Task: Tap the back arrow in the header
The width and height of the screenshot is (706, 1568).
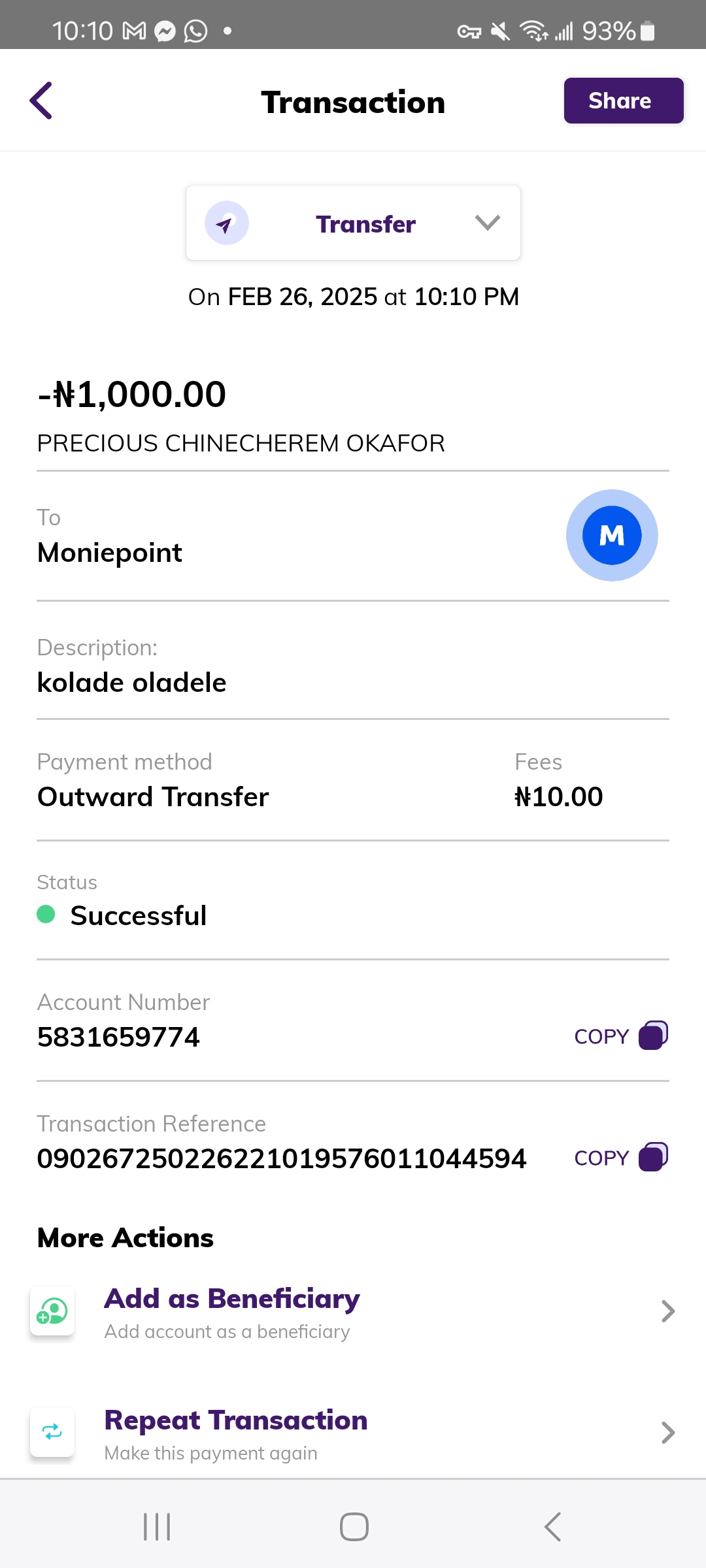Action: pos(41,101)
